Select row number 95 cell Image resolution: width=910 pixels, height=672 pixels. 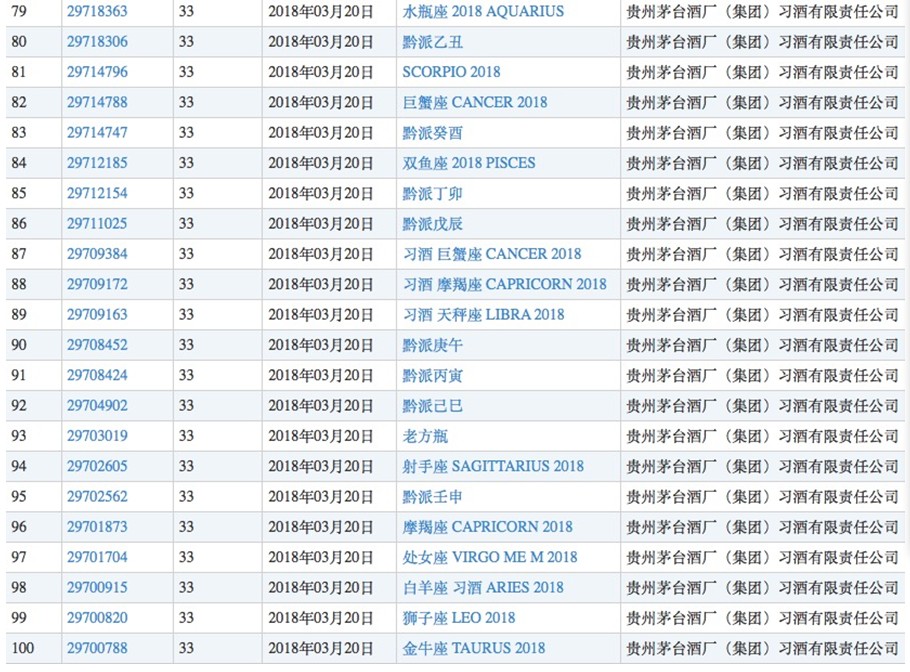click(x=33, y=496)
